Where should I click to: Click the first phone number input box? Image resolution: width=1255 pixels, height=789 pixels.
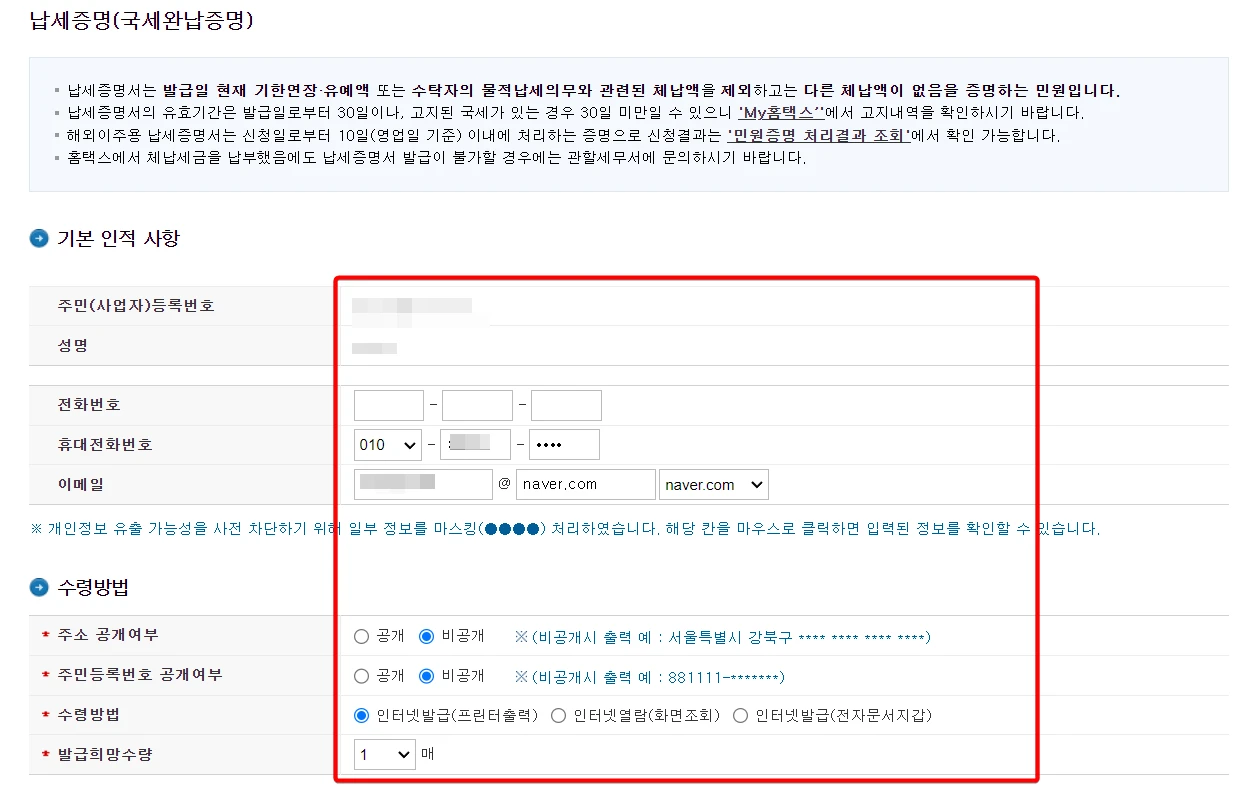pyautogui.click(x=388, y=404)
